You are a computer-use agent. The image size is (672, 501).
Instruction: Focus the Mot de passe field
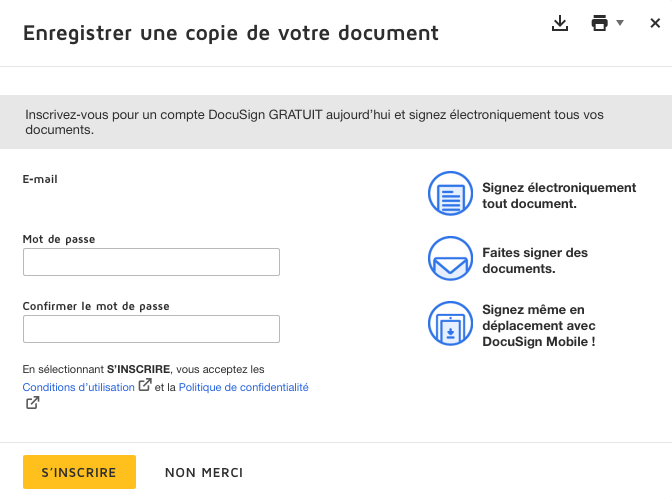tap(151, 262)
